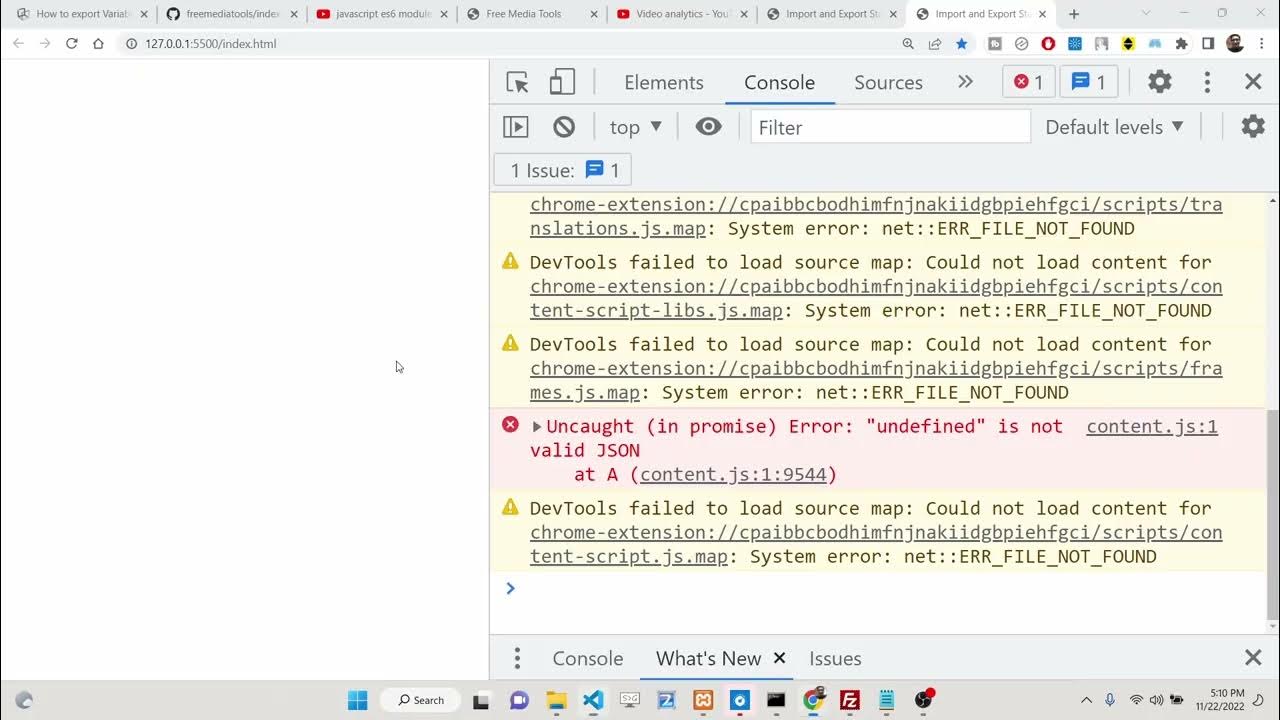Click the 1 Issue button
The height and width of the screenshot is (720, 1280).
coord(563,170)
